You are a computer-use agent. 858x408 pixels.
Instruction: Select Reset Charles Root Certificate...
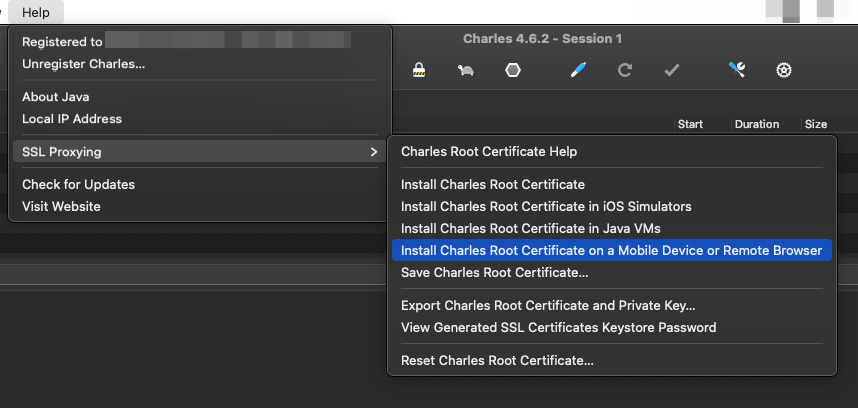pyautogui.click(x=612, y=360)
